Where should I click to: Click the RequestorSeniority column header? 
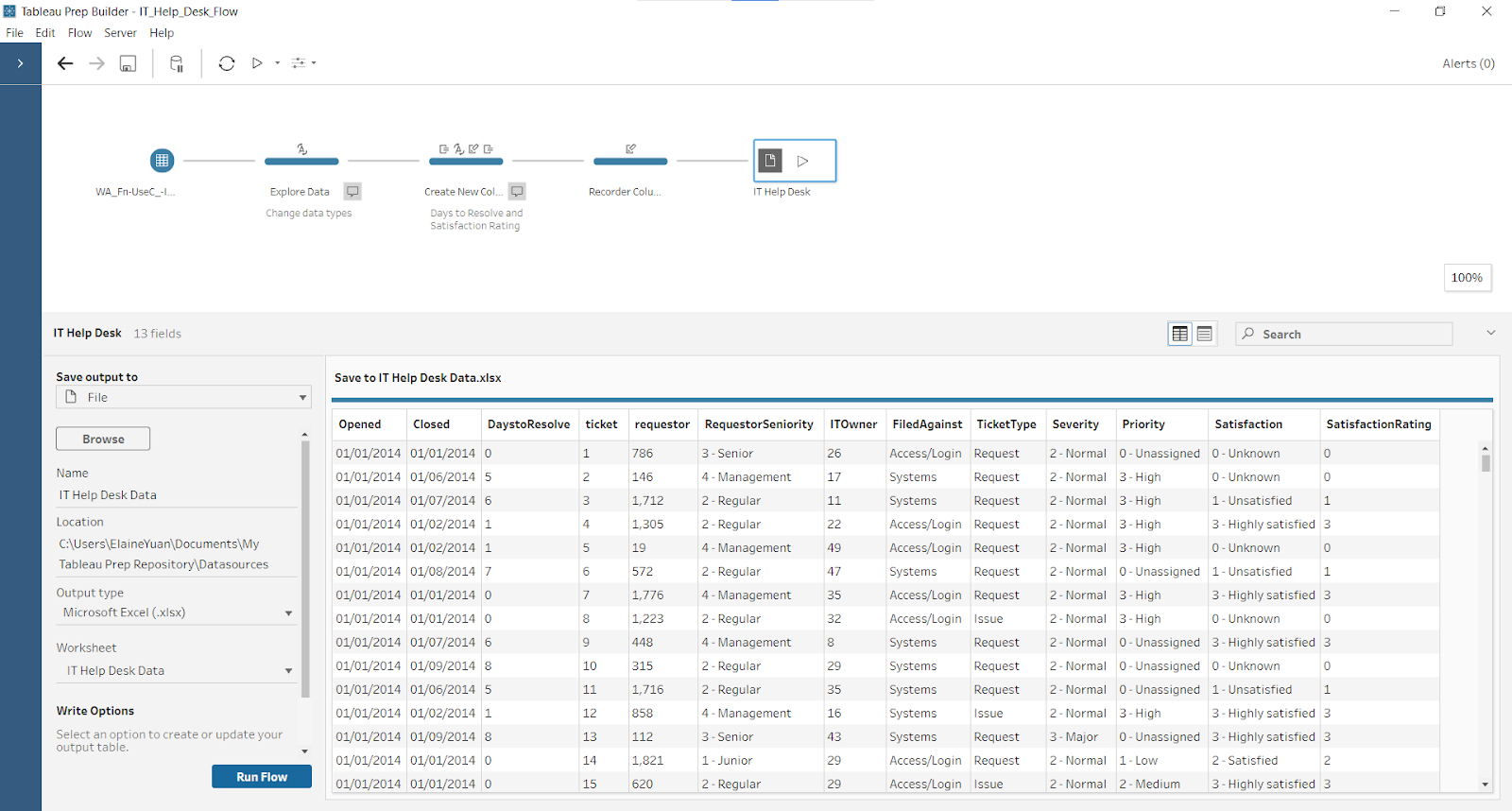[759, 424]
